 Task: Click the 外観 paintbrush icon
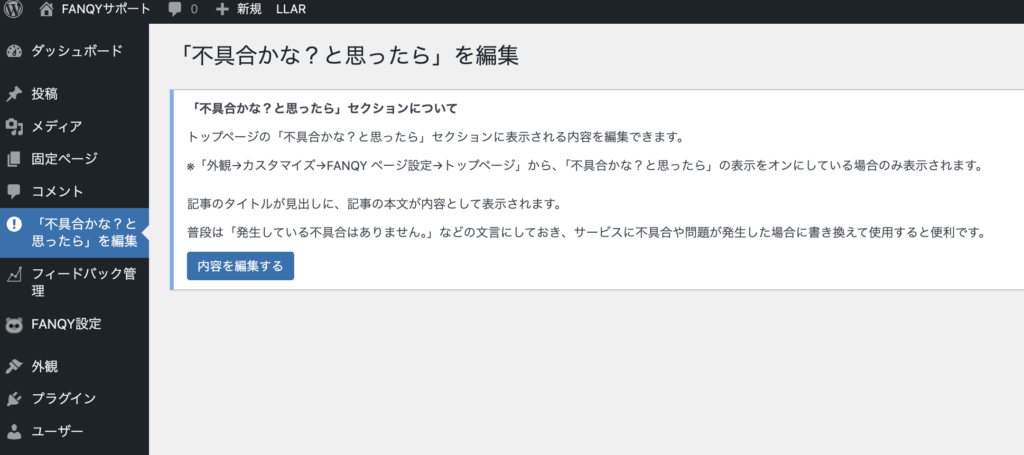tap(14, 366)
